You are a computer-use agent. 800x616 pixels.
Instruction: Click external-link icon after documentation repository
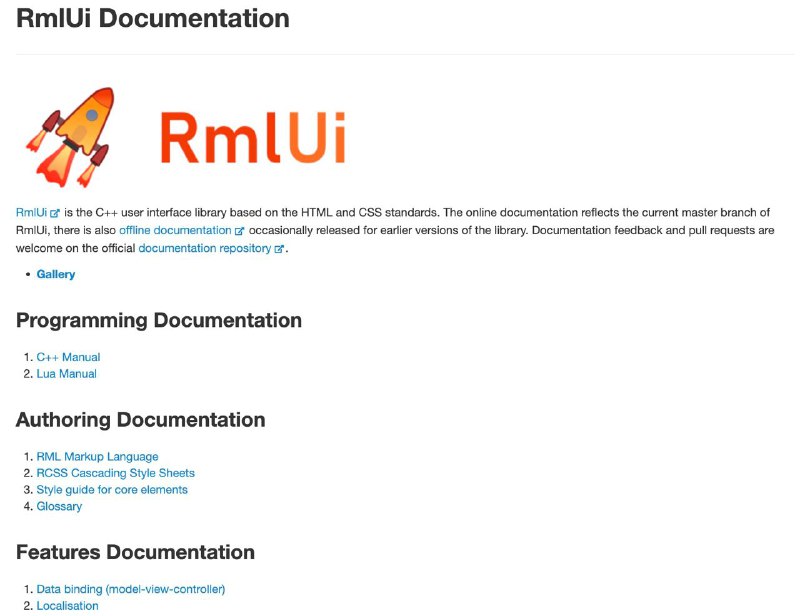(279, 249)
